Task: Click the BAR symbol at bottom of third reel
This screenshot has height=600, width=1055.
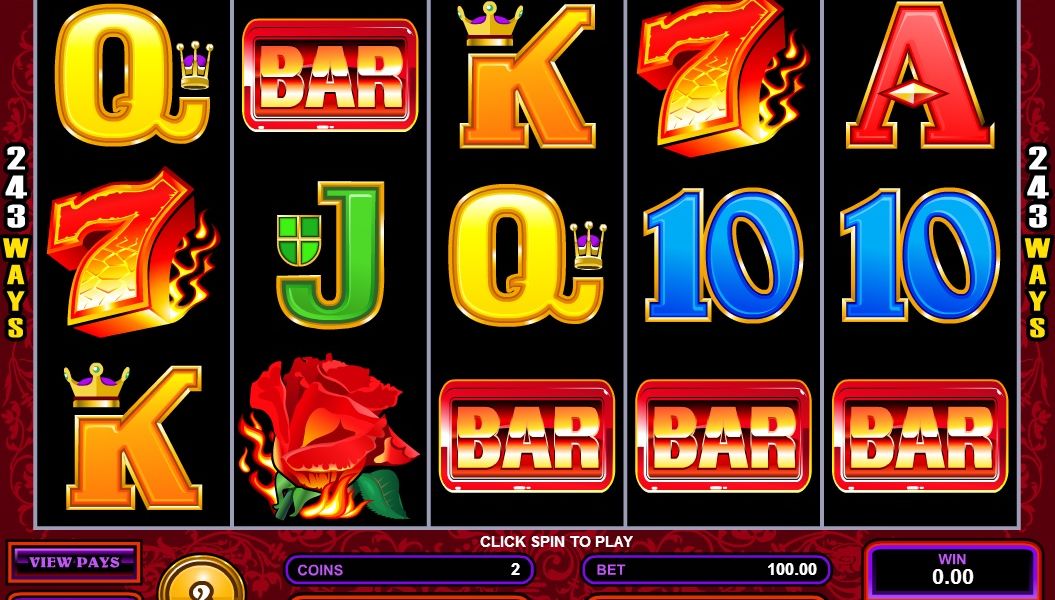Action: pos(527,436)
